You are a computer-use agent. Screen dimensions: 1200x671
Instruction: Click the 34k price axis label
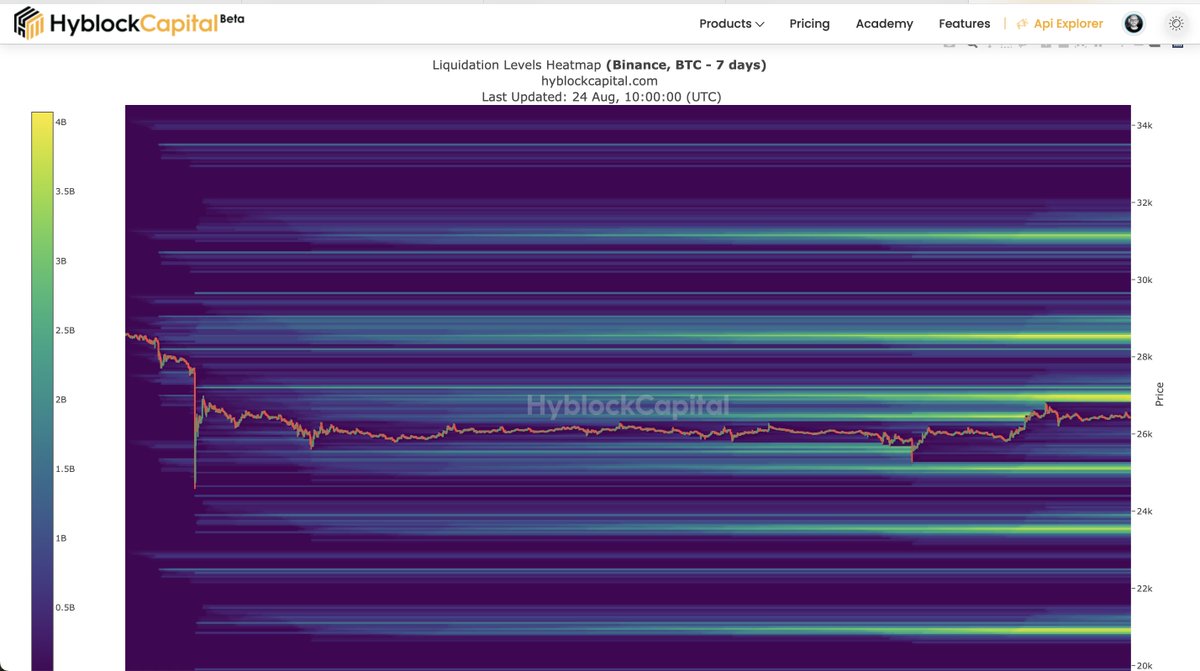pos(1144,126)
